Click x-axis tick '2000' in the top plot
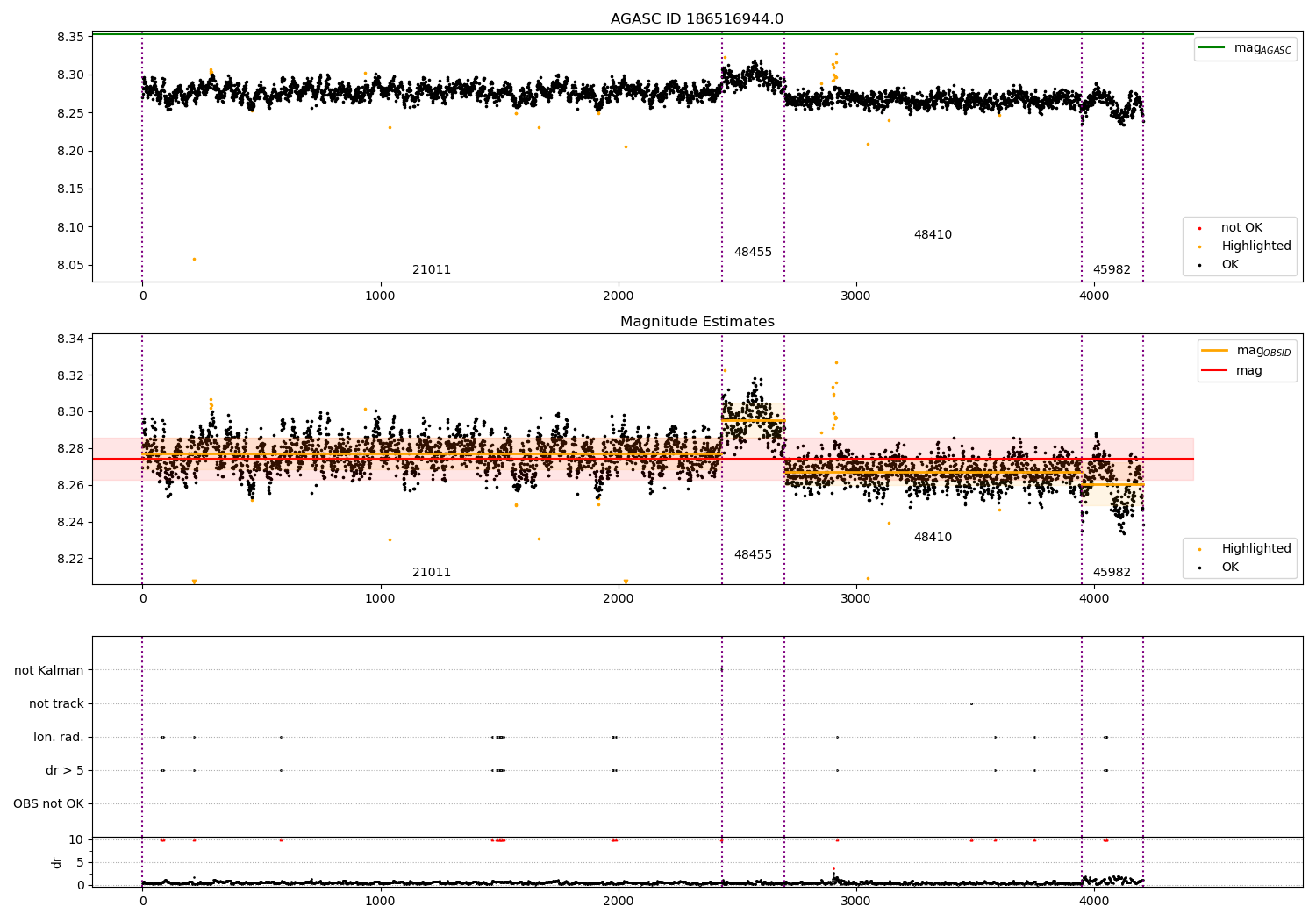1316x921 pixels. pos(618,296)
